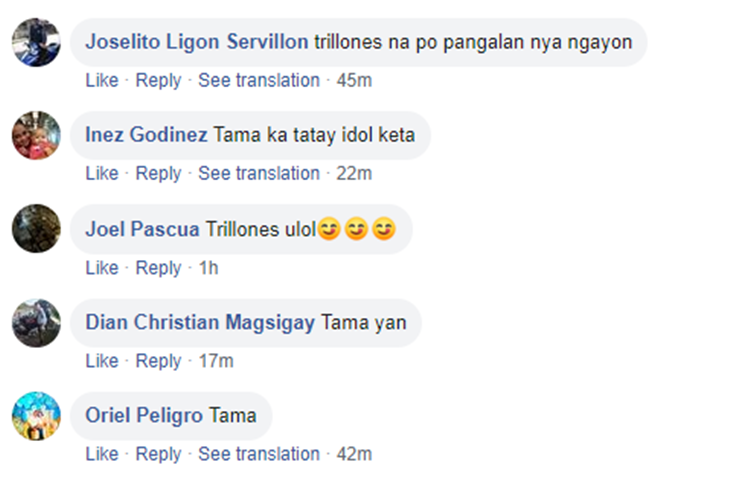See translation of Inez Godinez's comment
Screen dimensions: 750x482
click(x=259, y=173)
